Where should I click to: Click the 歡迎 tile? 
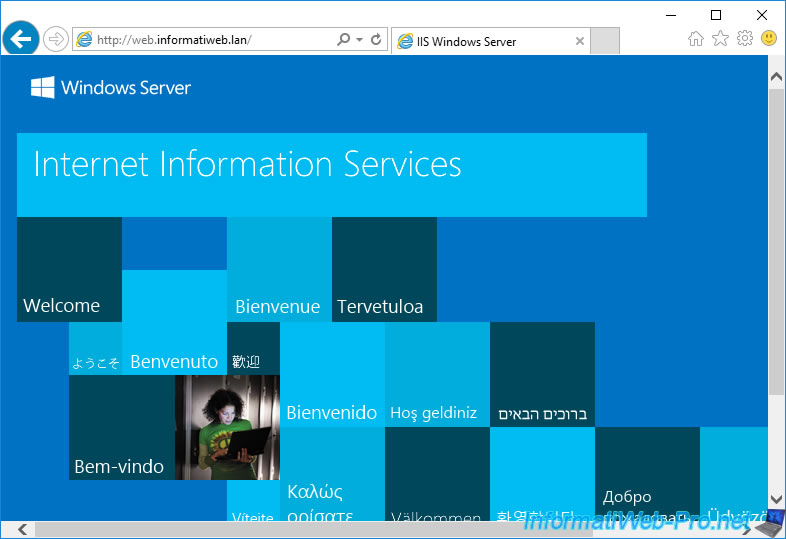tap(253, 348)
